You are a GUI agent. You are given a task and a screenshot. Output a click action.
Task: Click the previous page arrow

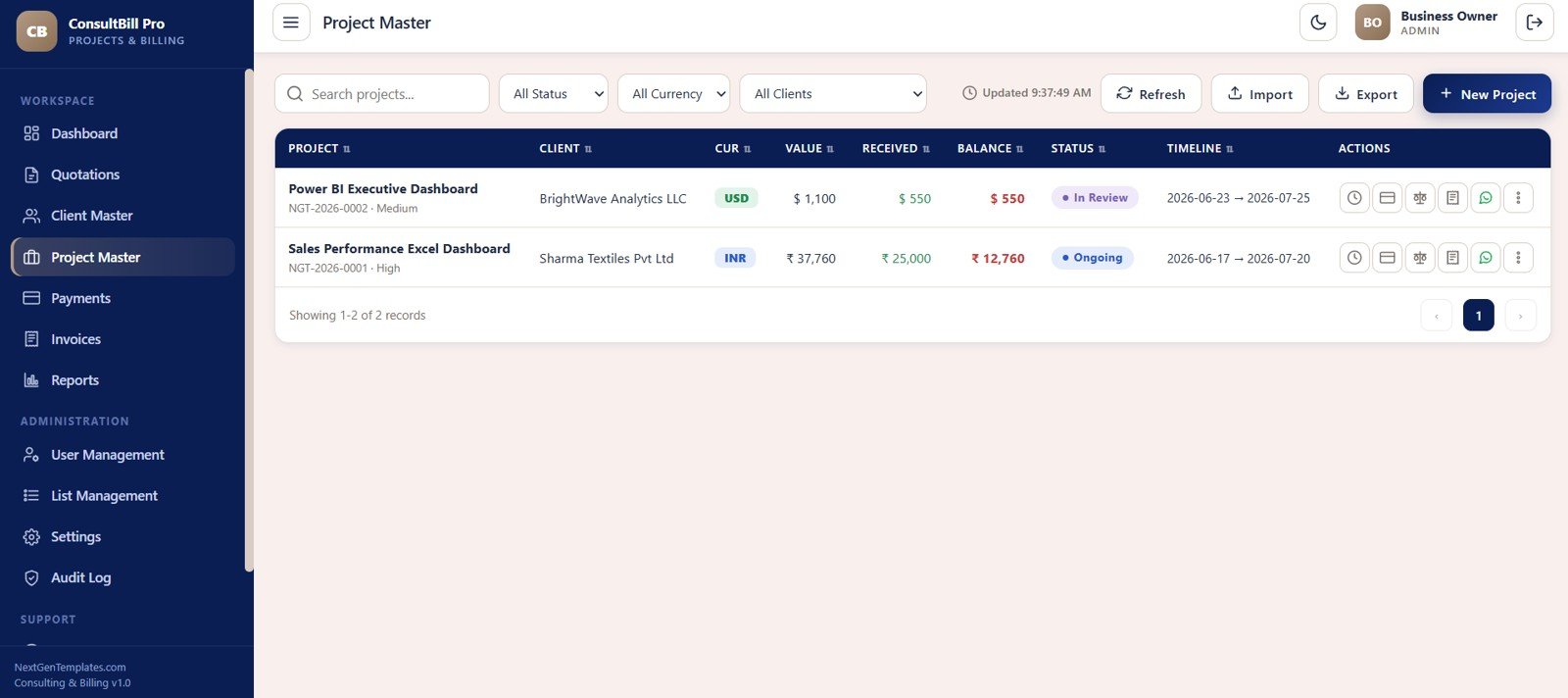[x=1437, y=316]
